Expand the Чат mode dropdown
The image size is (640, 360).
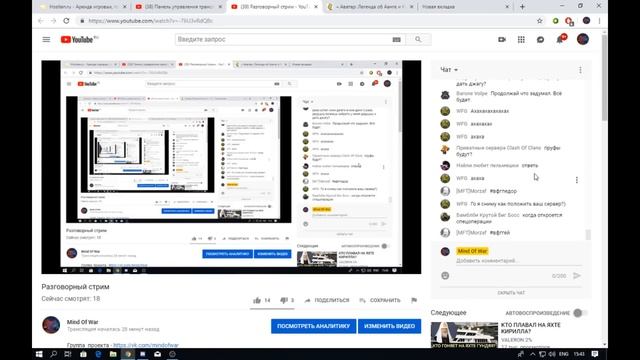pyautogui.click(x=449, y=70)
